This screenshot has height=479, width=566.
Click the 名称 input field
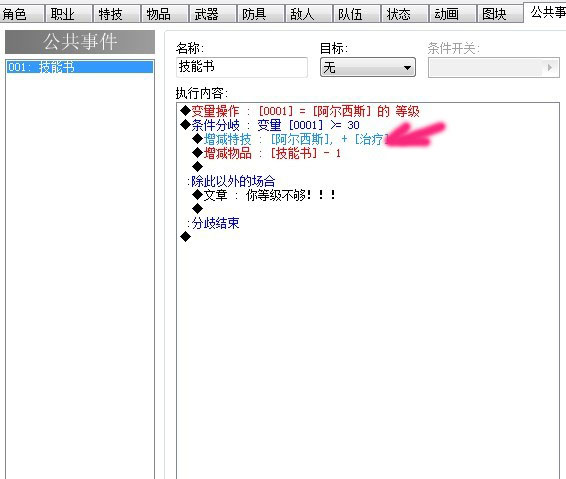click(x=242, y=67)
